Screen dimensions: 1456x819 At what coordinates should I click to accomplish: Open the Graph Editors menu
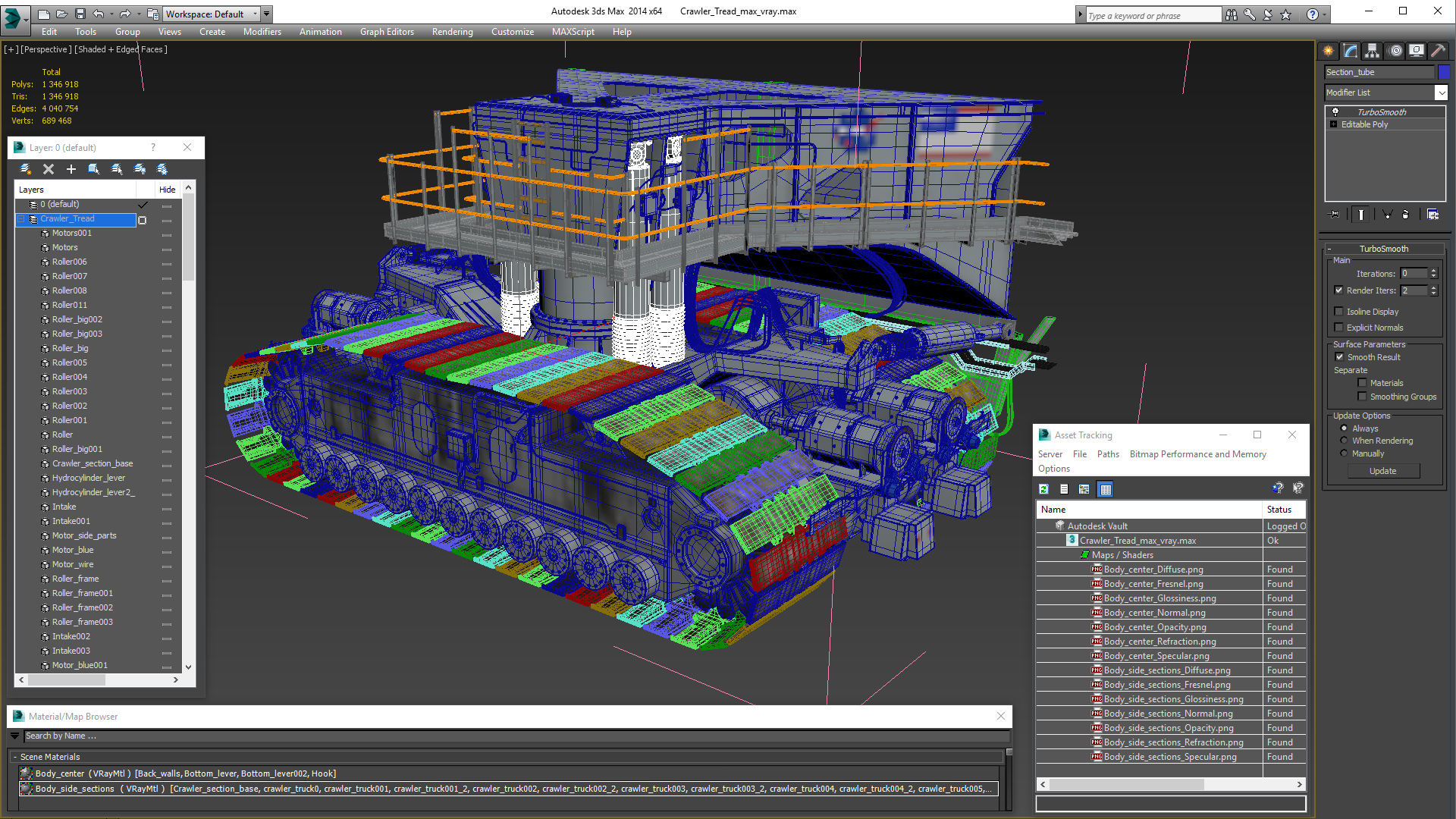(387, 32)
